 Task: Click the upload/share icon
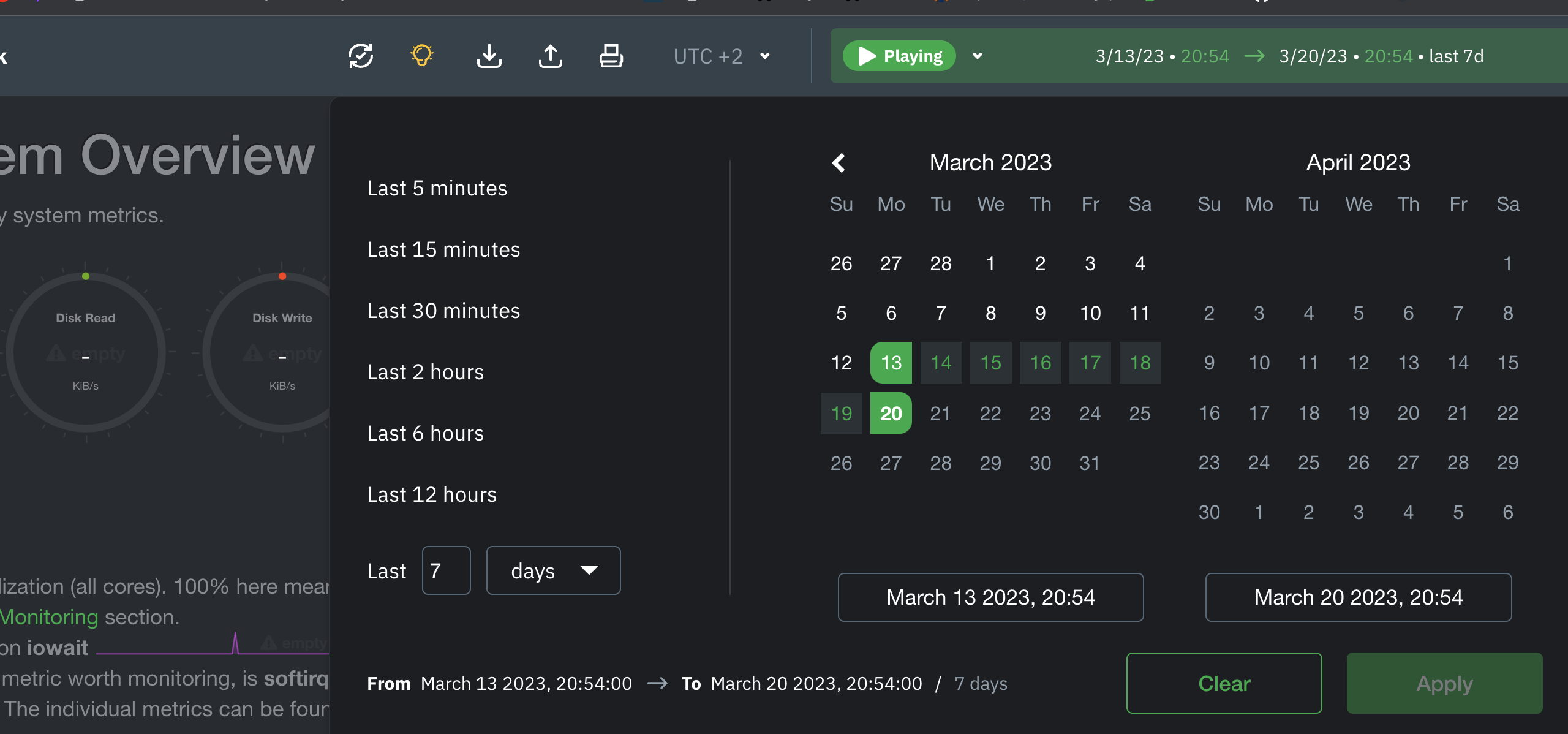tap(550, 56)
